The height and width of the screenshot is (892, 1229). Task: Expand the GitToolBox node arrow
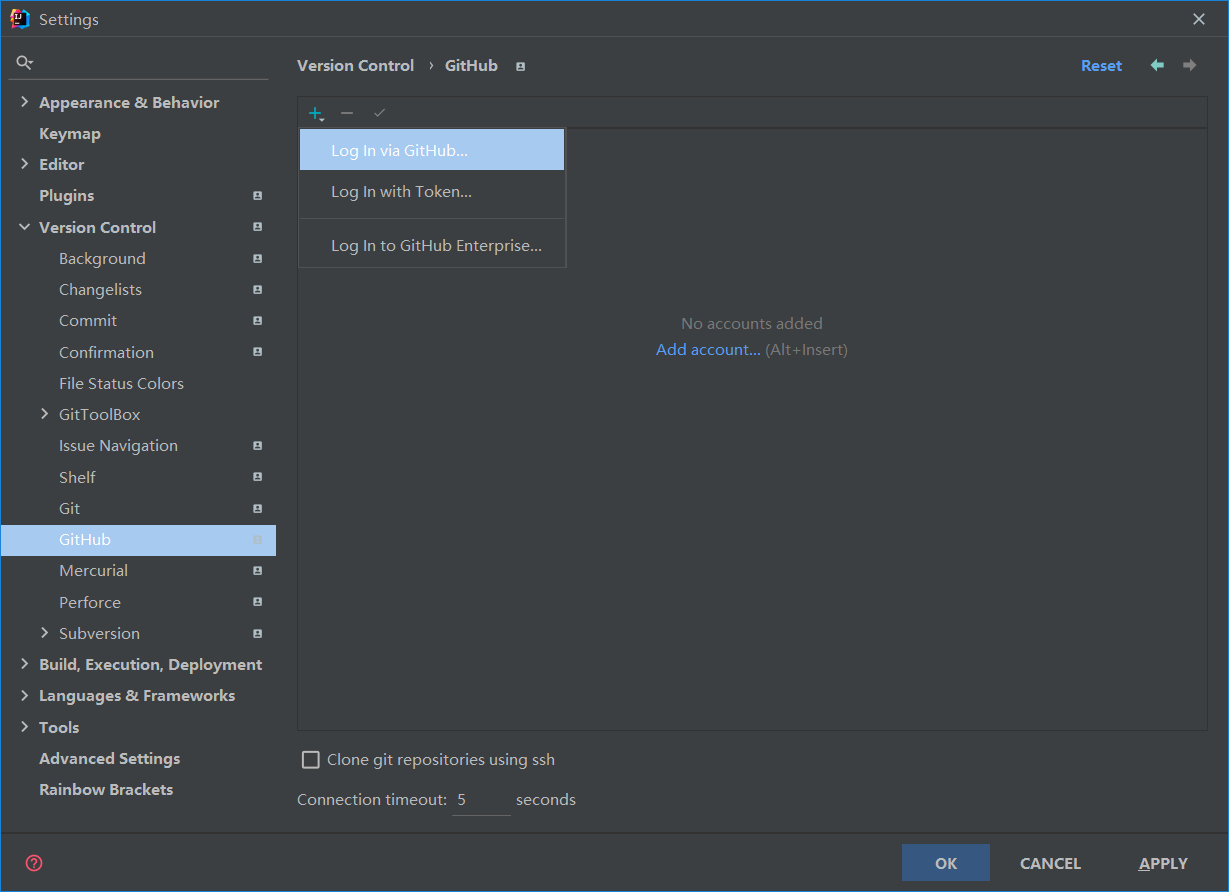tap(45, 414)
